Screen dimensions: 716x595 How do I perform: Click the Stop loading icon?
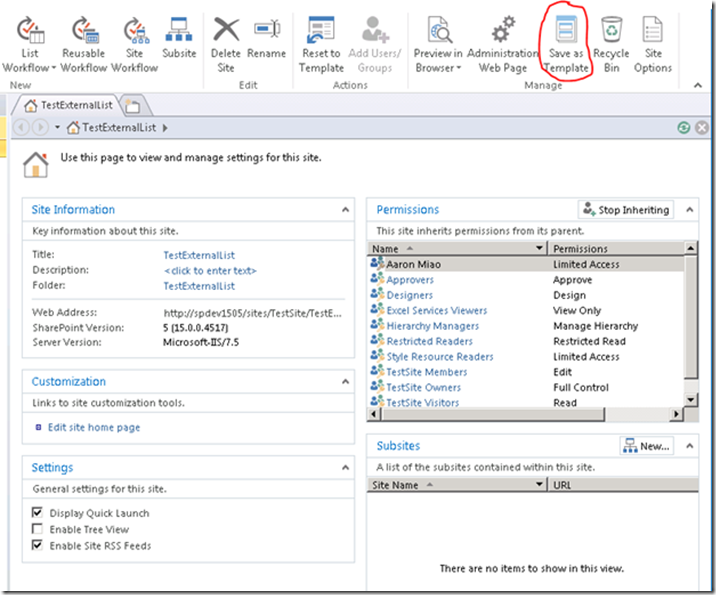click(x=702, y=128)
